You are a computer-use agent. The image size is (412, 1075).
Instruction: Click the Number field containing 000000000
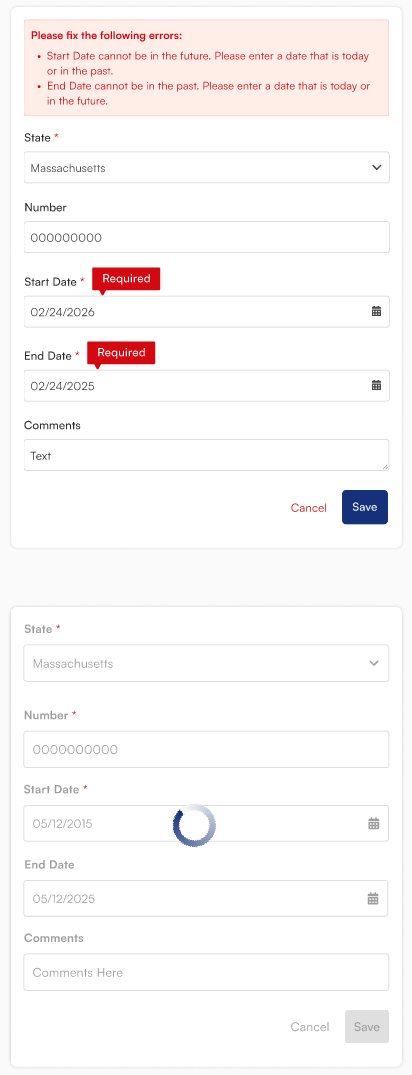coord(206,237)
